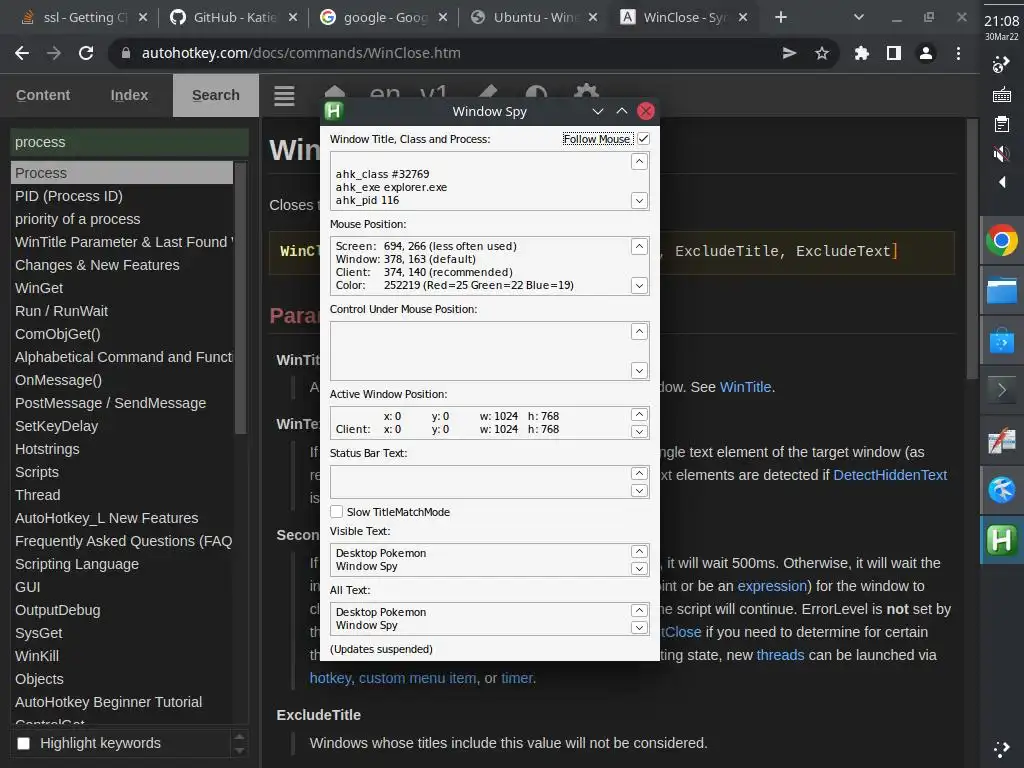Click the keyboard tray icon
The height and width of the screenshot is (768, 1024).
(x=1001, y=95)
